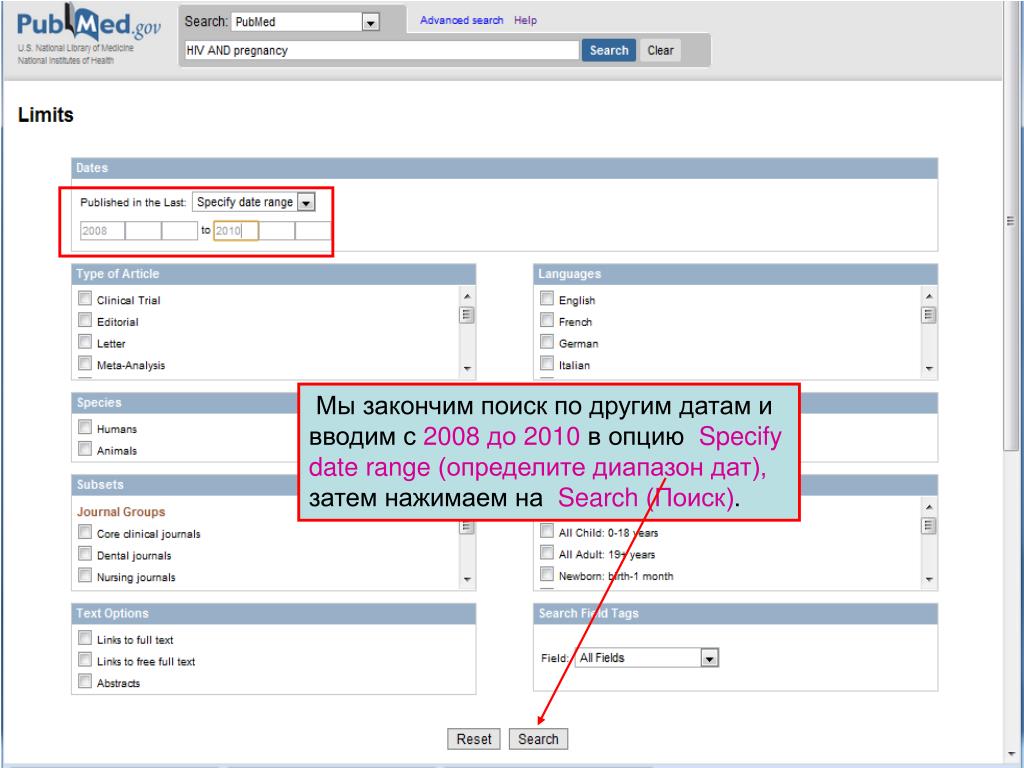Viewport: 1024px width, 768px height.
Task: Check the Dental journals checkbox
Action: pos(85,554)
